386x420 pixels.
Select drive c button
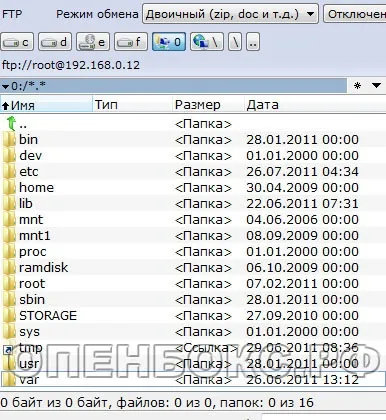coord(17,42)
